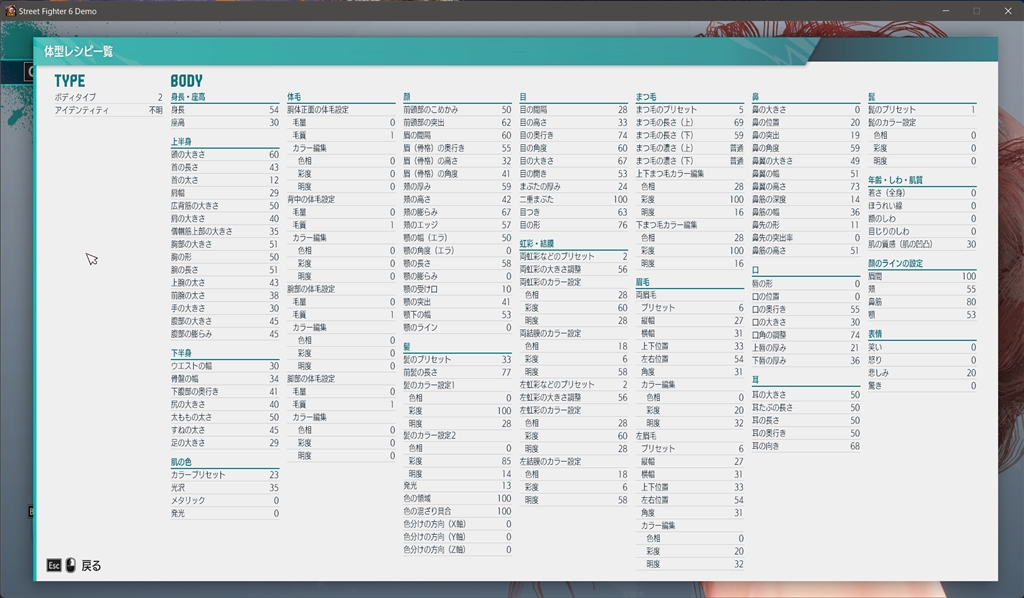Select the 広背筋の大きさ row

225,206
